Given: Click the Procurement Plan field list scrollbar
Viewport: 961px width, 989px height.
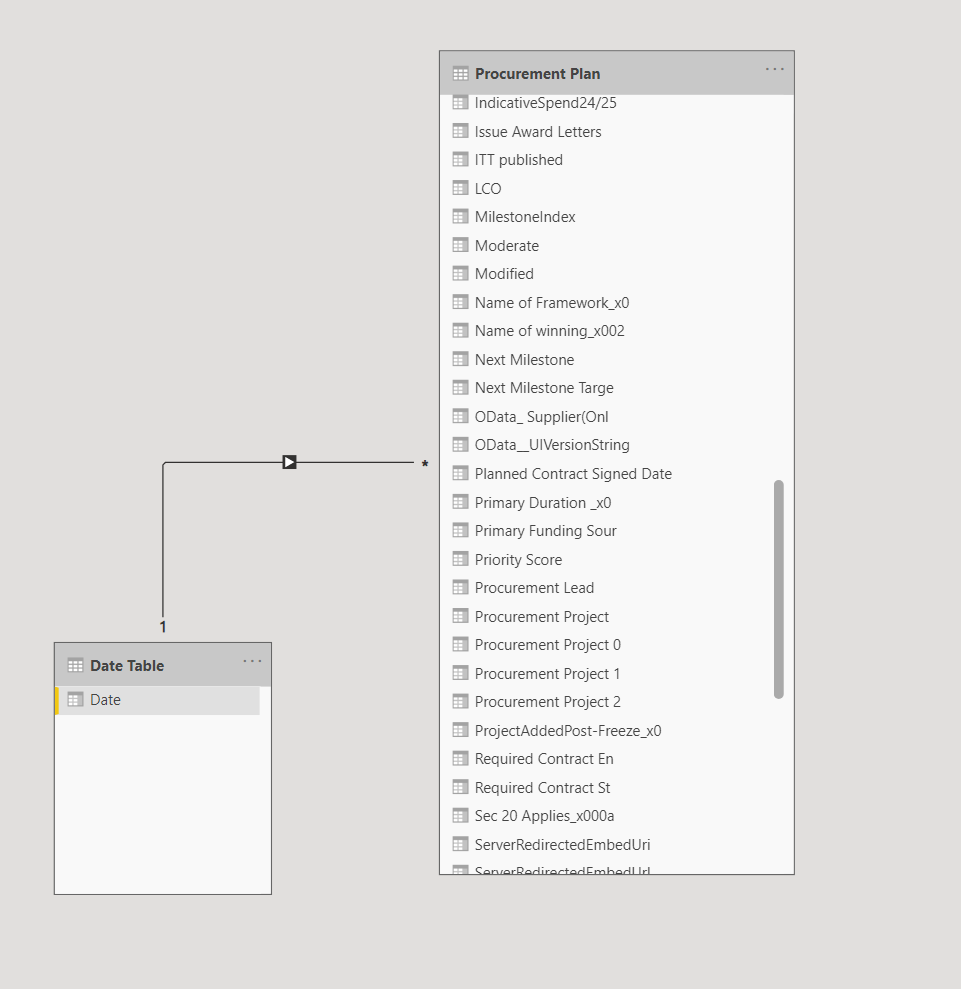Looking at the screenshot, I should pos(779,590).
